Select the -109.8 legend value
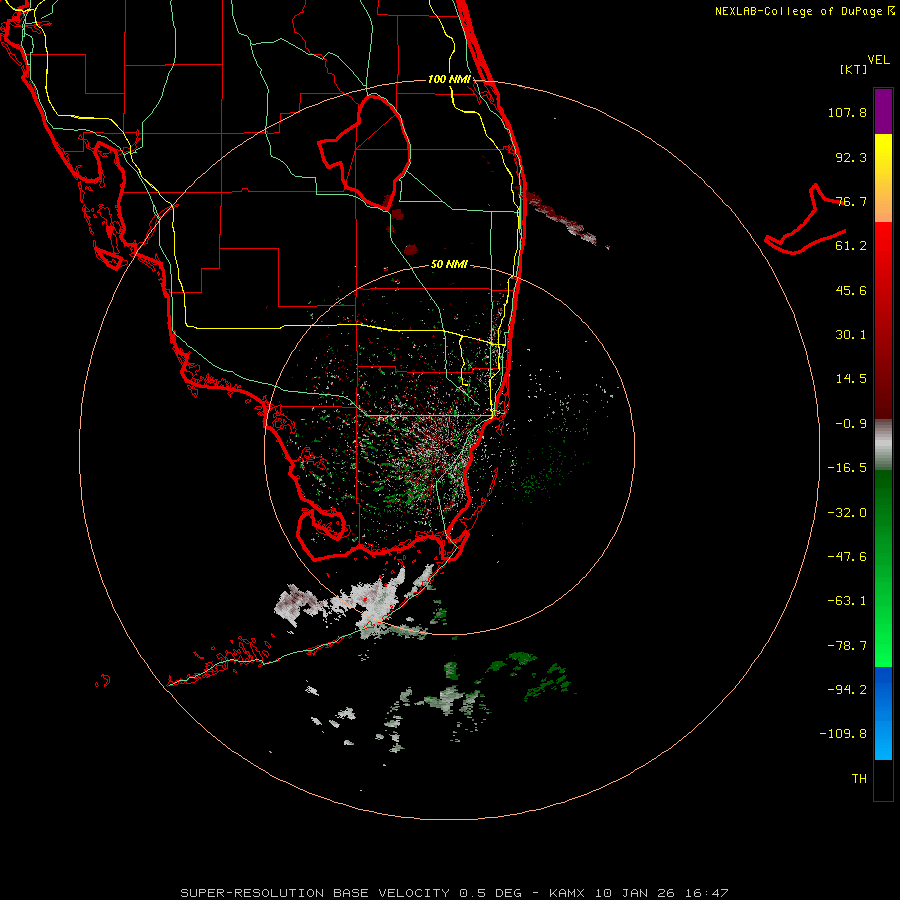Viewport: 900px width, 900px height. click(x=843, y=734)
